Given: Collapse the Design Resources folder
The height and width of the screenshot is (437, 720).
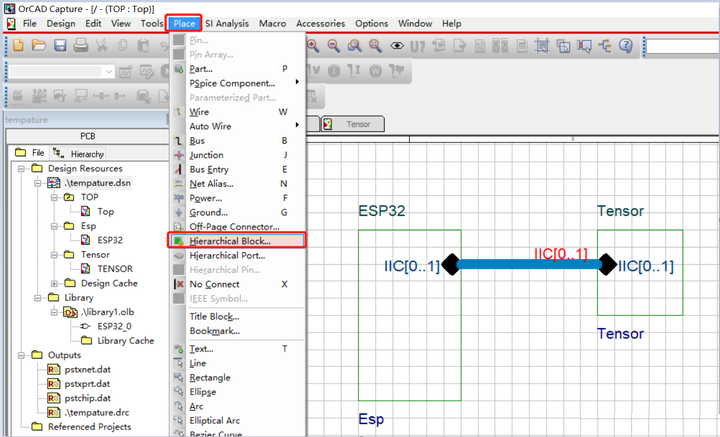Looking at the screenshot, I should 21,169.
